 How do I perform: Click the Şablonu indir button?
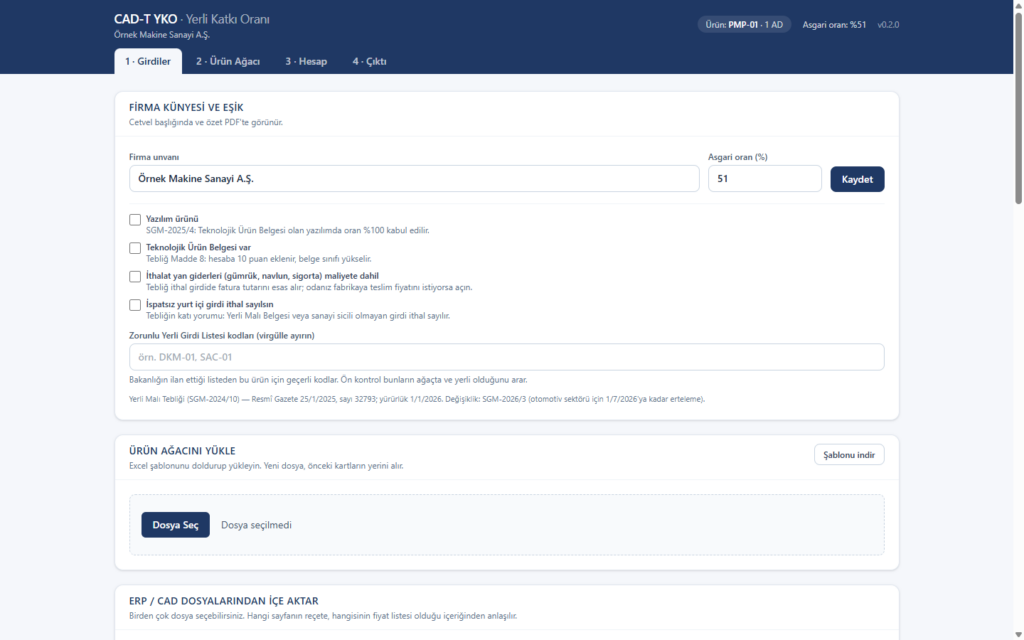point(849,455)
